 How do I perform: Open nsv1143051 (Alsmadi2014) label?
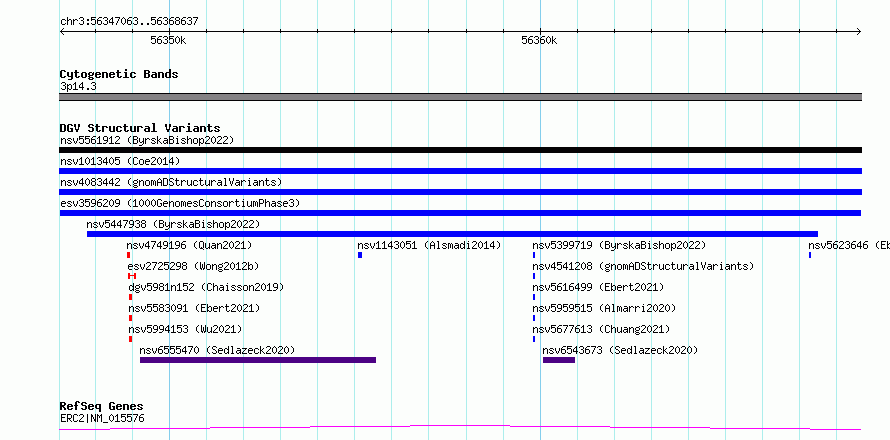[429, 245]
